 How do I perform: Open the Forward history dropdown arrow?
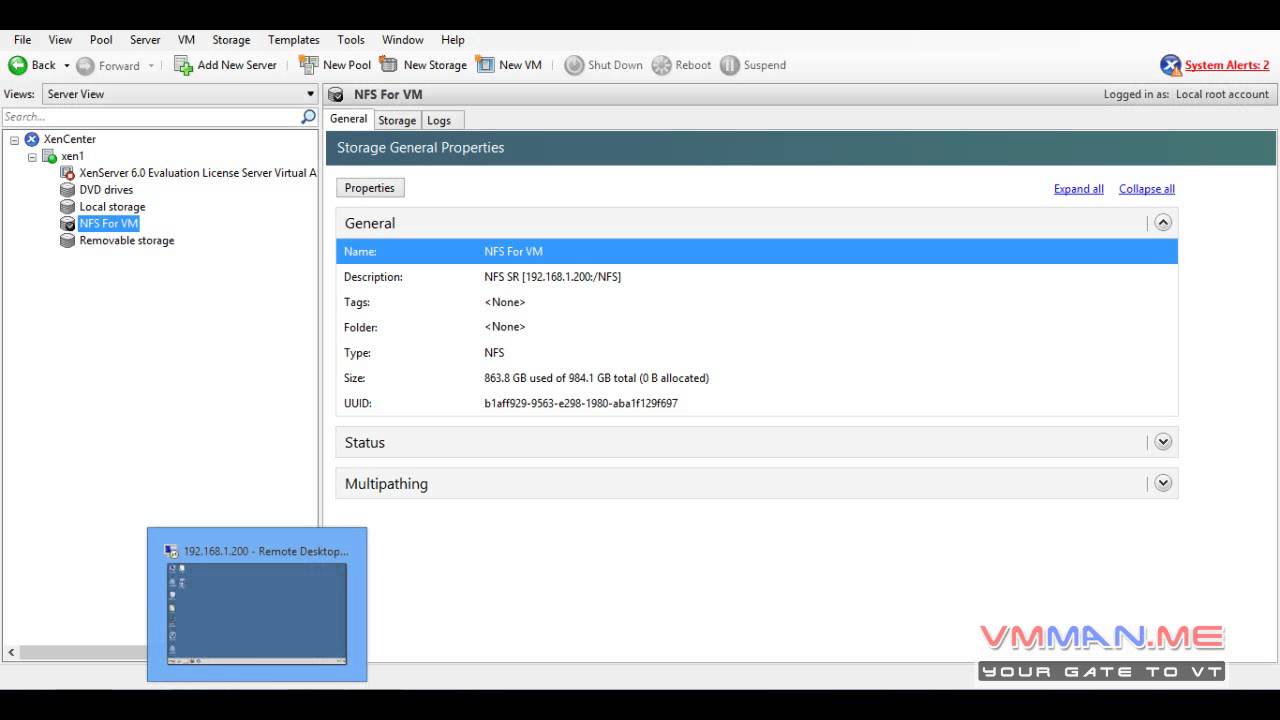(152, 66)
